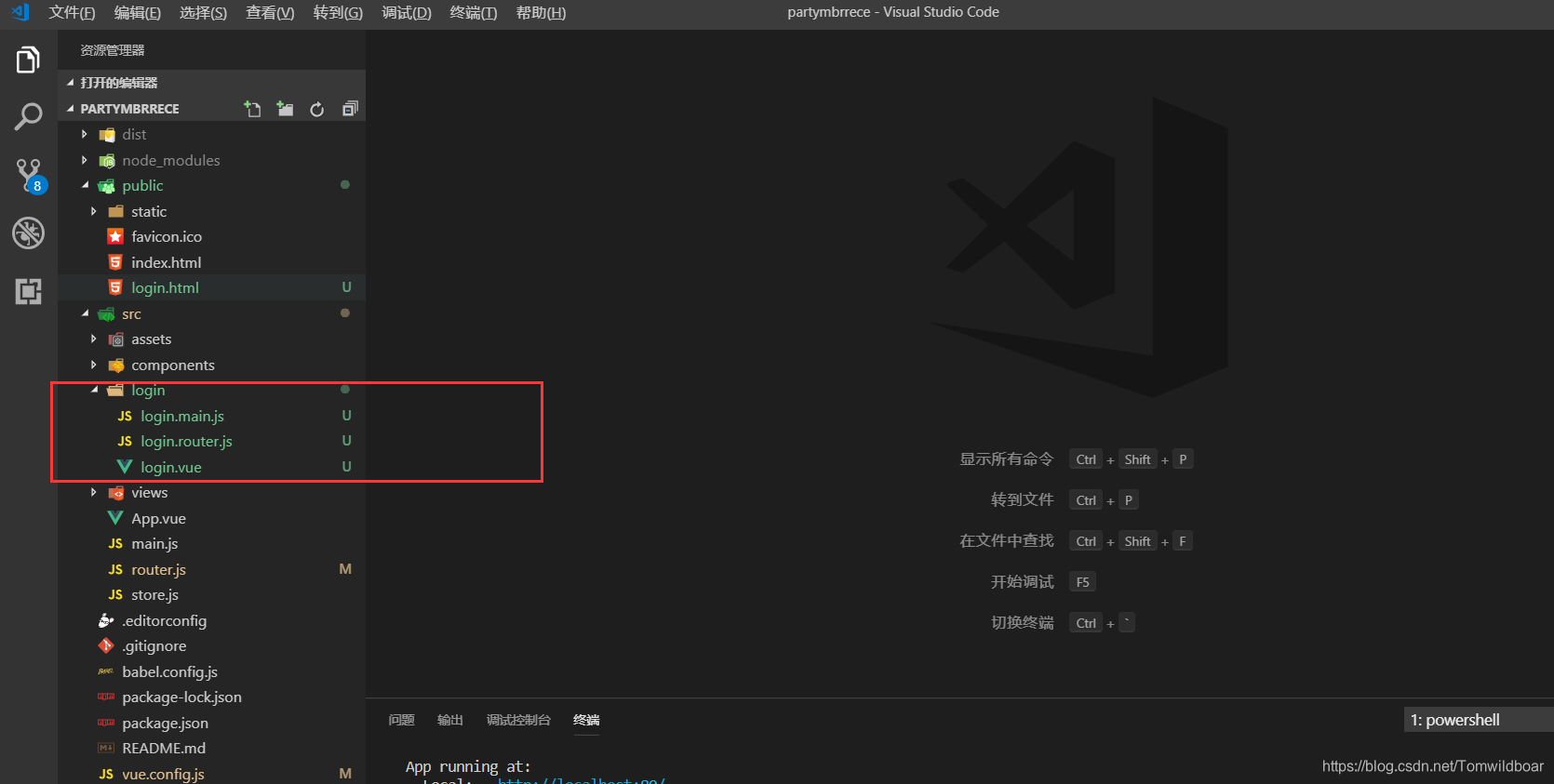Screen dimensions: 1554x784
Task: Click the babel icon beside babel.config.js
Action: [106, 671]
